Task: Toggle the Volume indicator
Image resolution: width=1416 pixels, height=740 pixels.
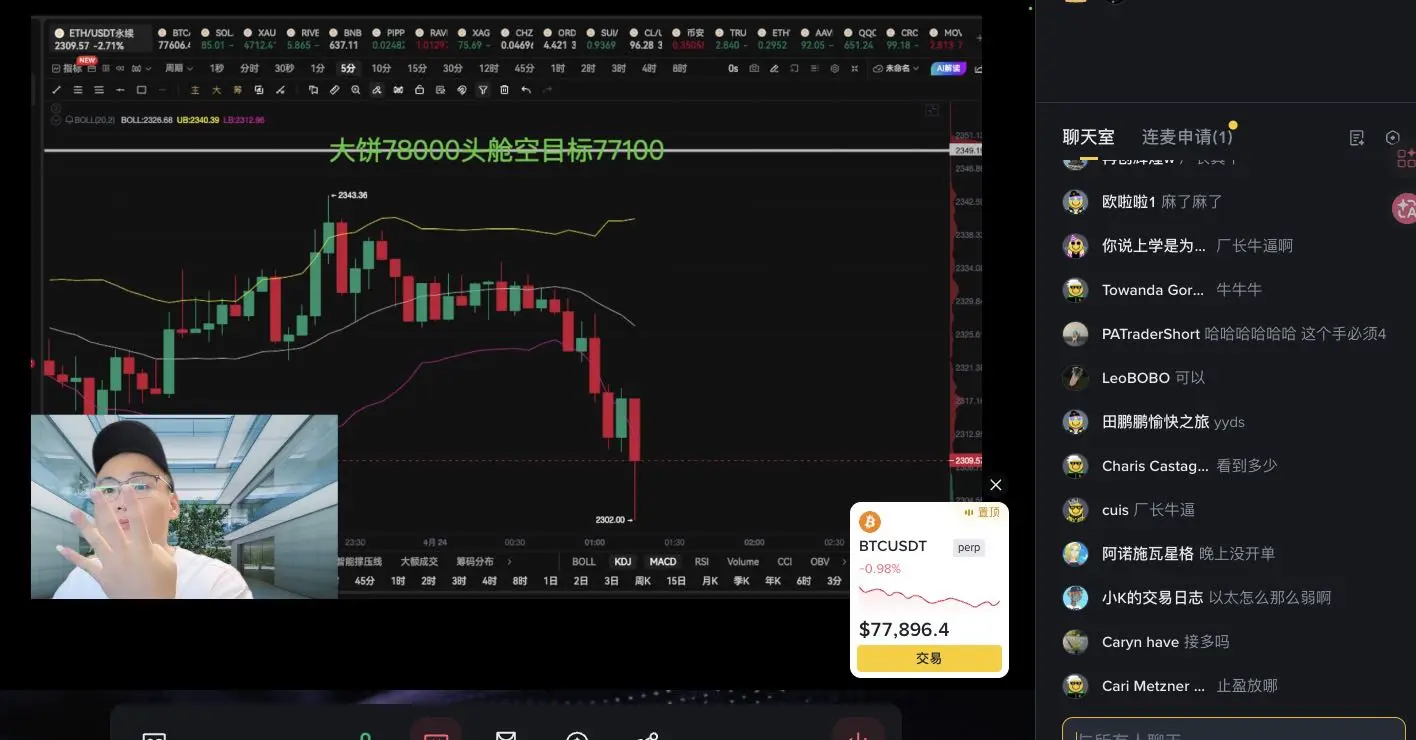Action: pos(743,562)
